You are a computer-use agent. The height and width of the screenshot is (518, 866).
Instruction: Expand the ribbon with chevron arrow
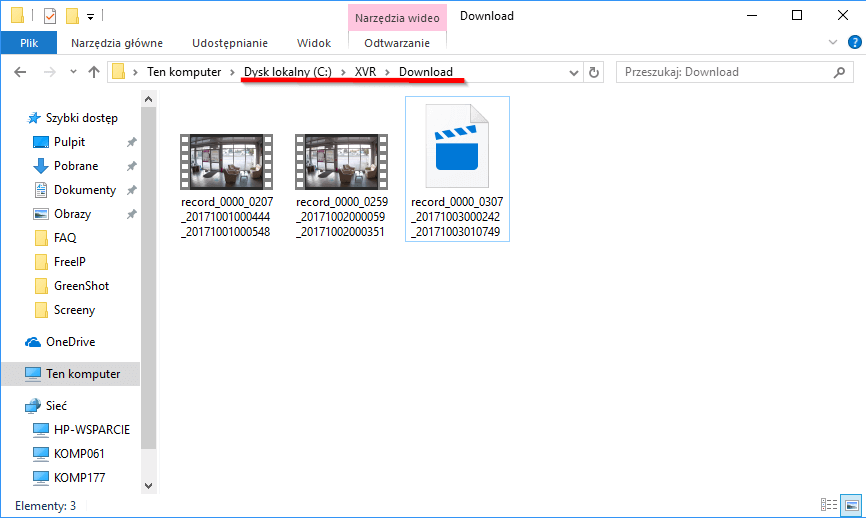(x=834, y=43)
